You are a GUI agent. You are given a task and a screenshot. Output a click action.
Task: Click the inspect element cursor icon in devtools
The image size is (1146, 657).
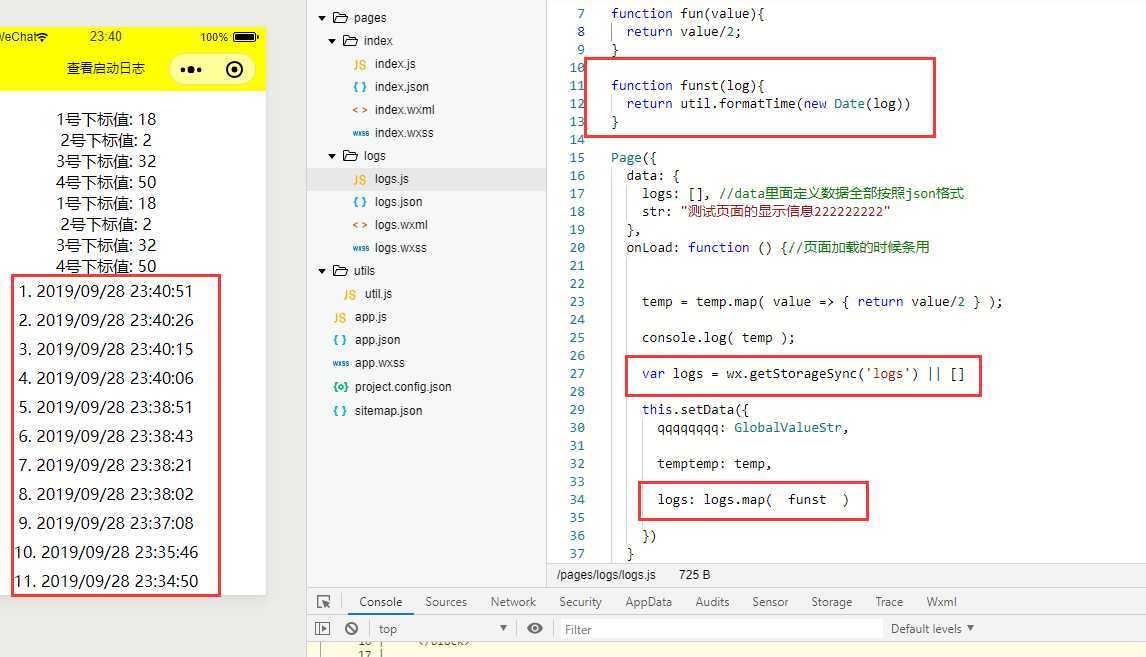(x=324, y=601)
